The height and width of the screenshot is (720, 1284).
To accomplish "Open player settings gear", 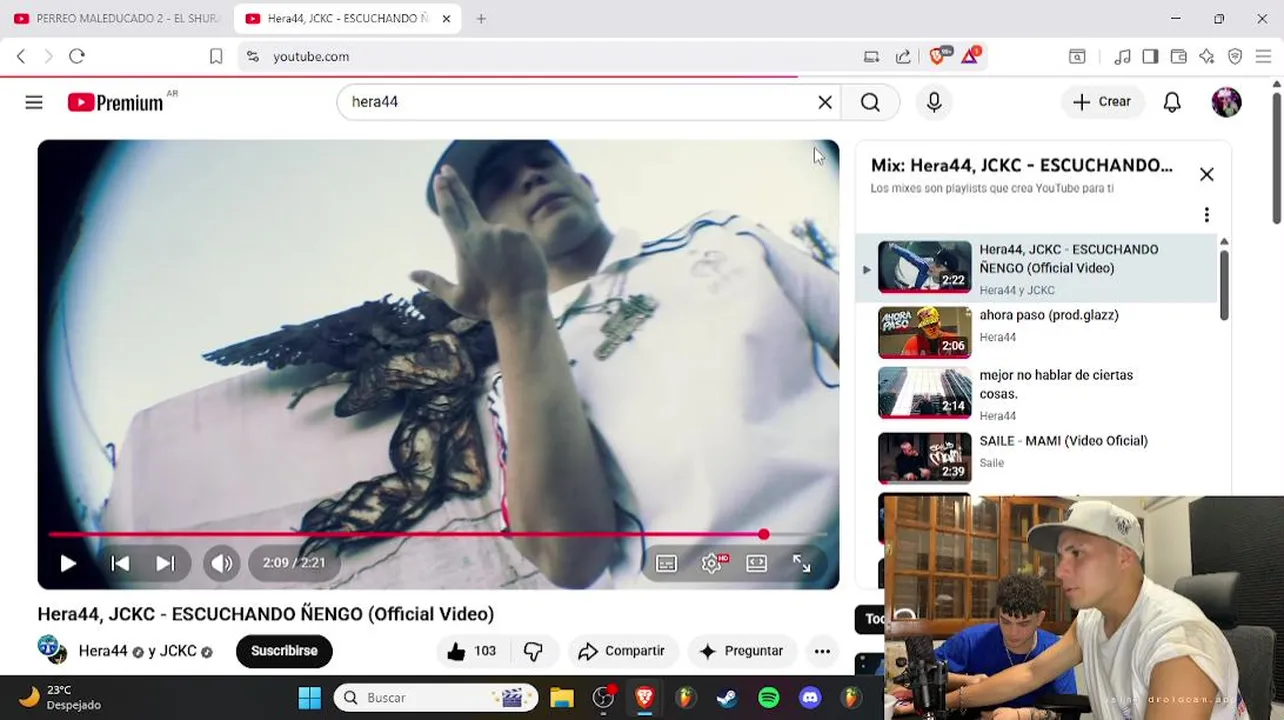I will [712, 563].
